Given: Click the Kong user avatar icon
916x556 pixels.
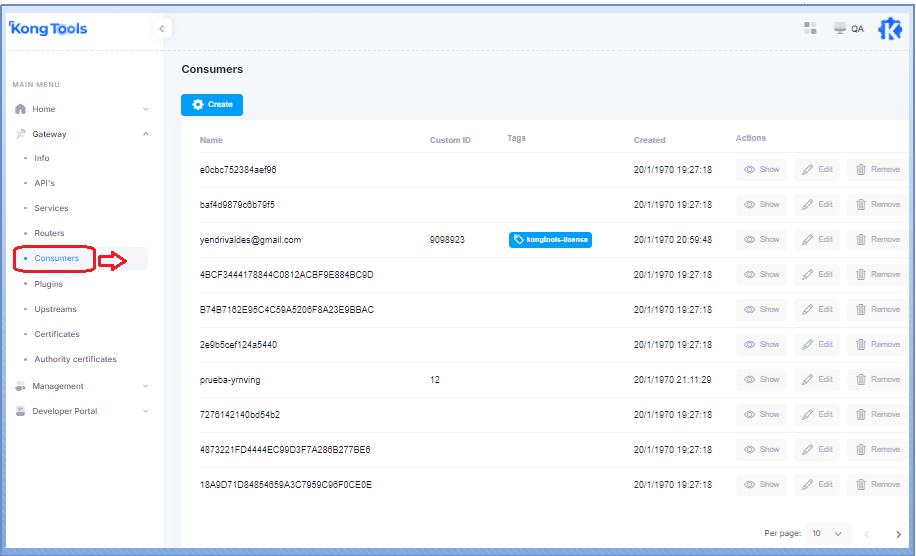Looking at the screenshot, I should pyautogui.click(x=889, y=29).
